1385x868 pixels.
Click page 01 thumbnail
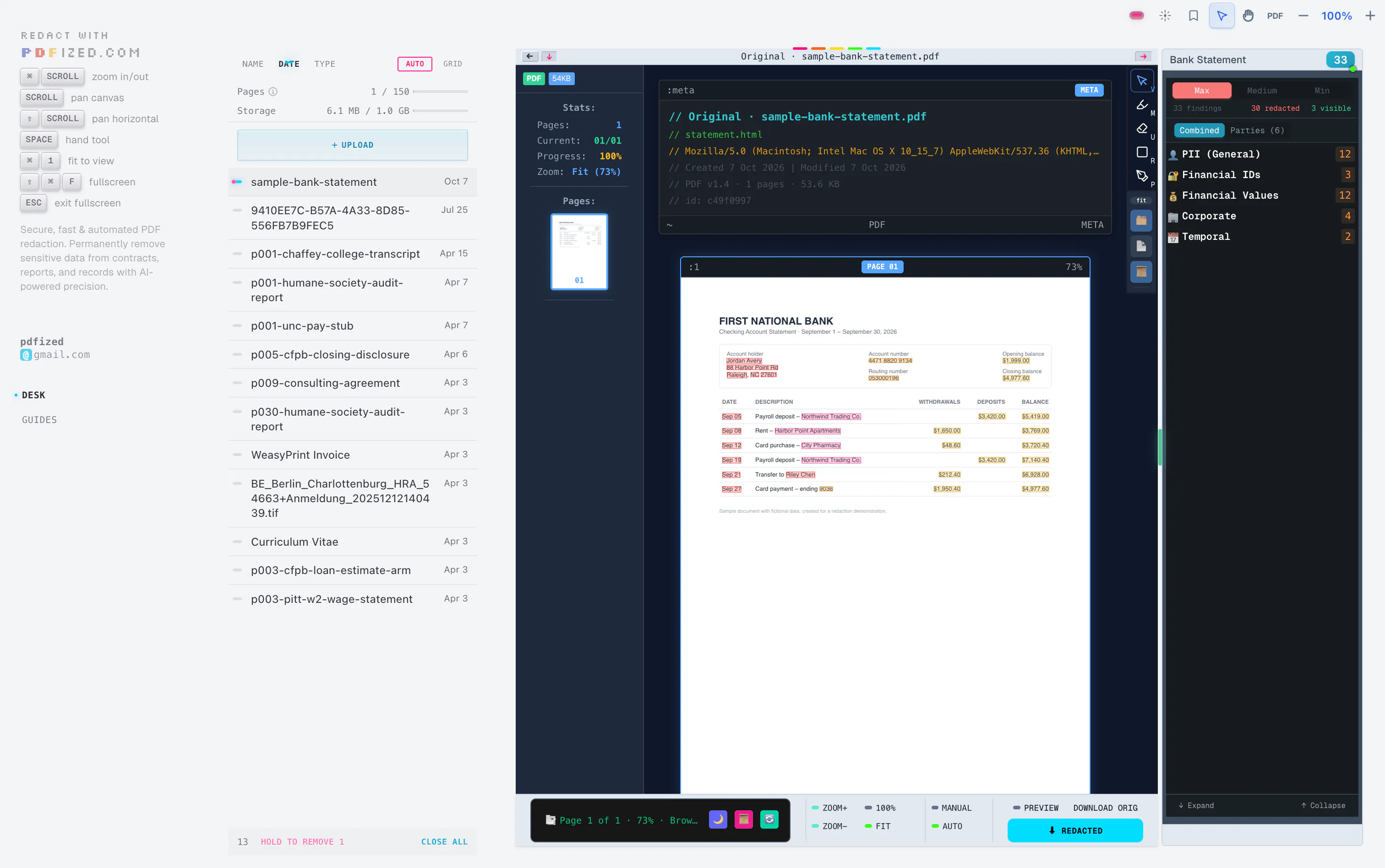579,251
